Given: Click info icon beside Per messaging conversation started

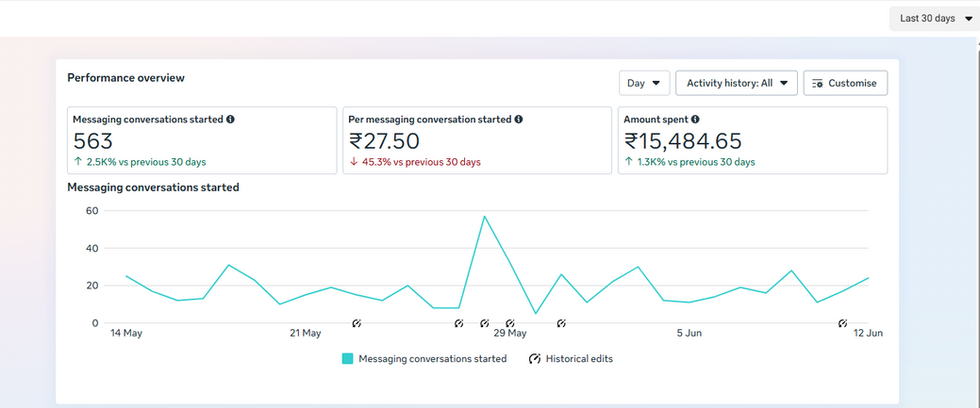Looking at the screenshot, I should 519,119.
